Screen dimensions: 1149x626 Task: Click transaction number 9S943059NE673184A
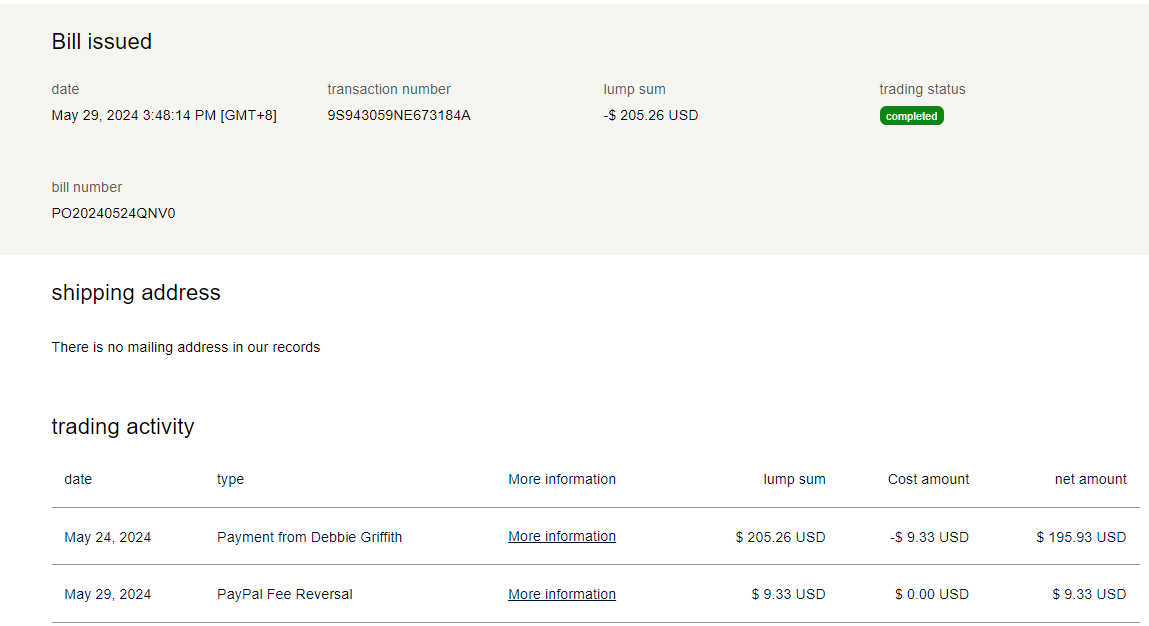point(398,115)
